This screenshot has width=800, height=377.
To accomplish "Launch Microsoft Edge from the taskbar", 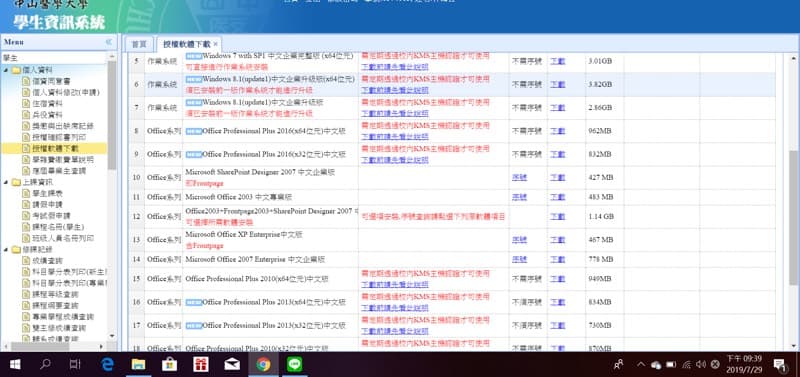I will point(107,364).
